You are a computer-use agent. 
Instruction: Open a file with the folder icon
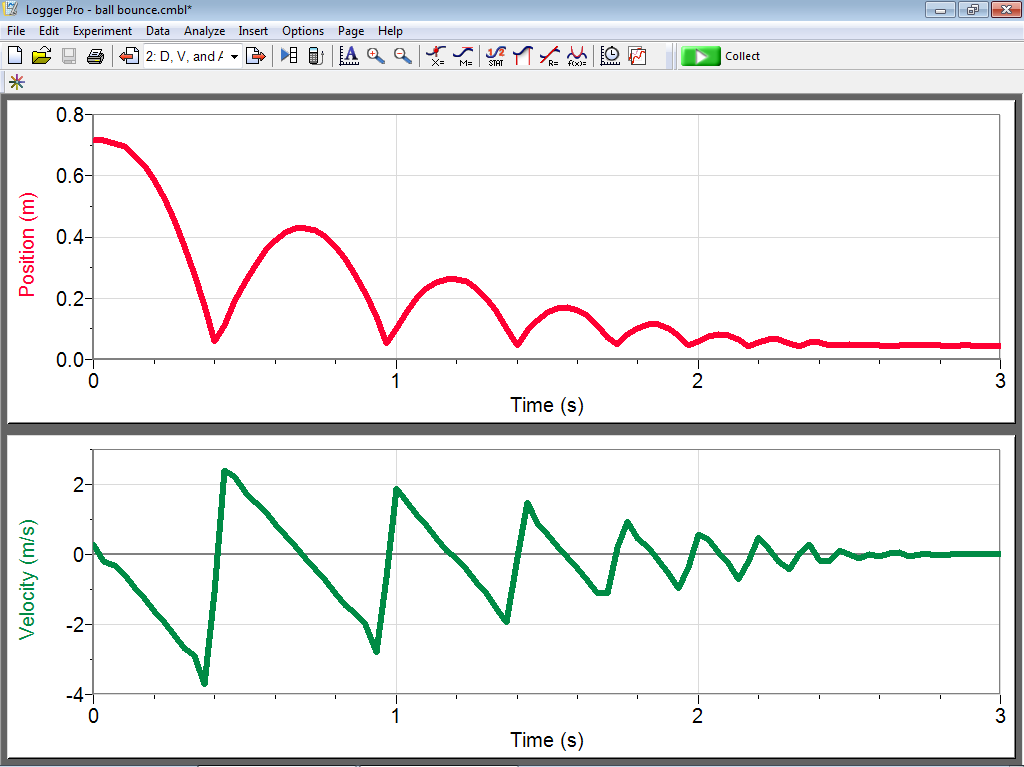point(41,56)
